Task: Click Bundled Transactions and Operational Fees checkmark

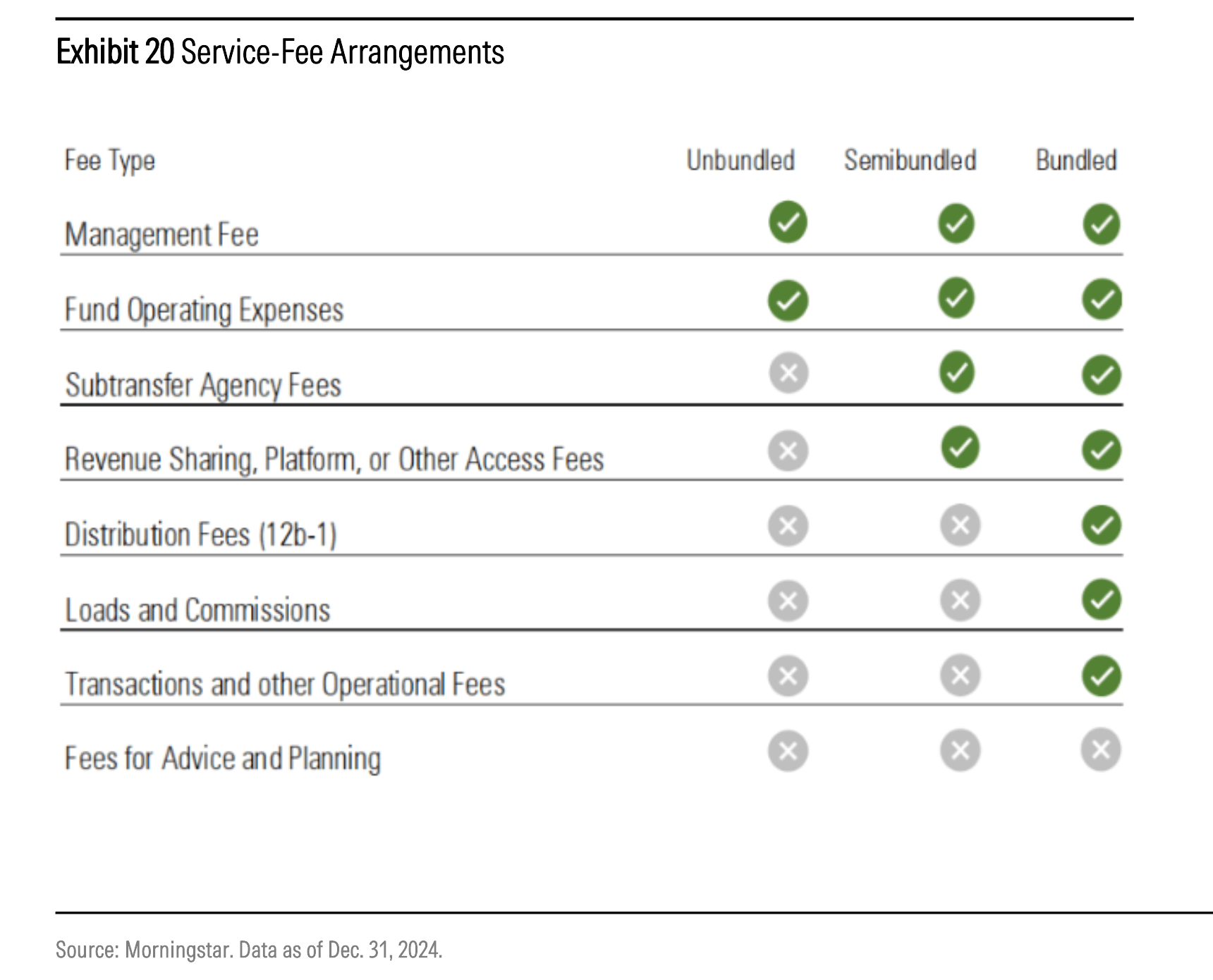Action: 1102,676
